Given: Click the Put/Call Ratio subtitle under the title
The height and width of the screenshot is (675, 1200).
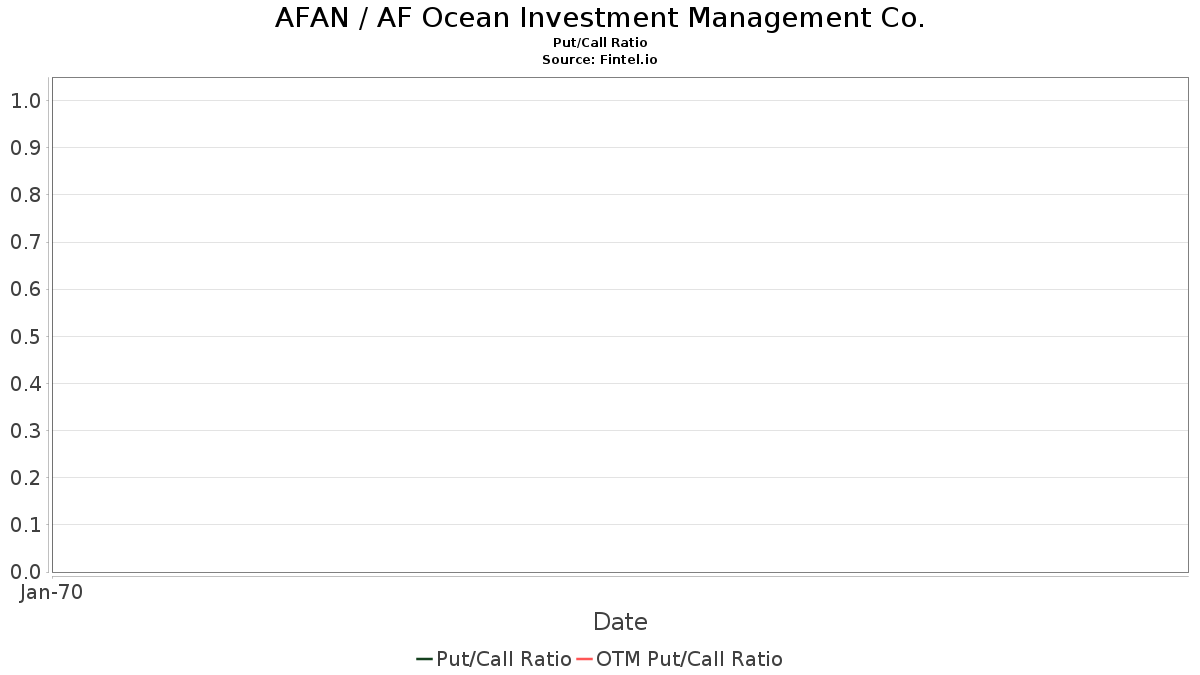Looking at the screenshot, I should point(600,43).
